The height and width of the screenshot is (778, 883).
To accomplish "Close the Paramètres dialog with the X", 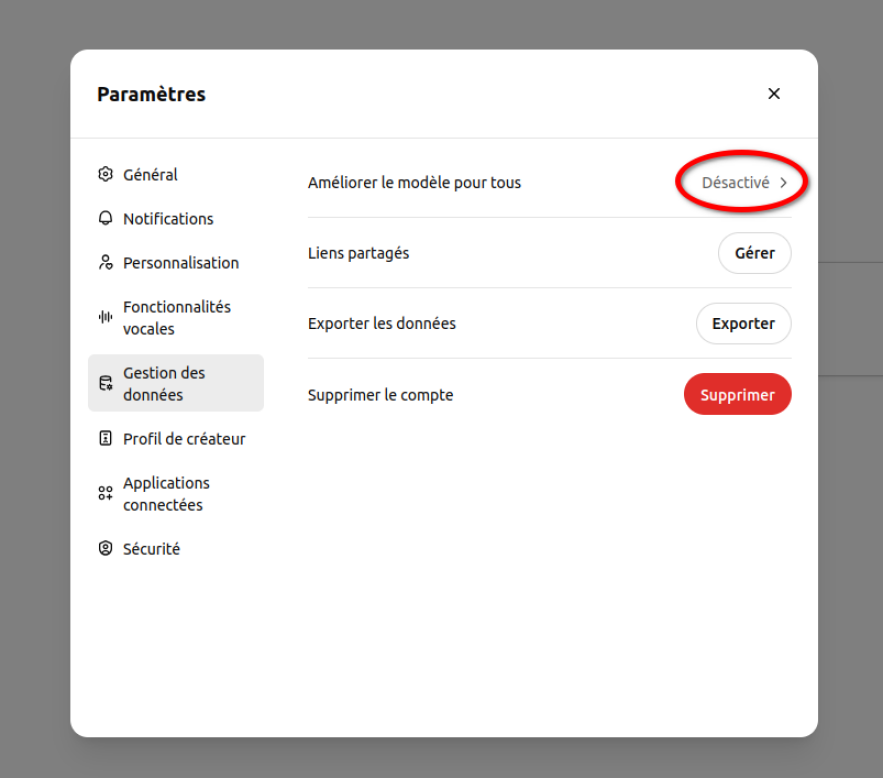I will (773, 94).
